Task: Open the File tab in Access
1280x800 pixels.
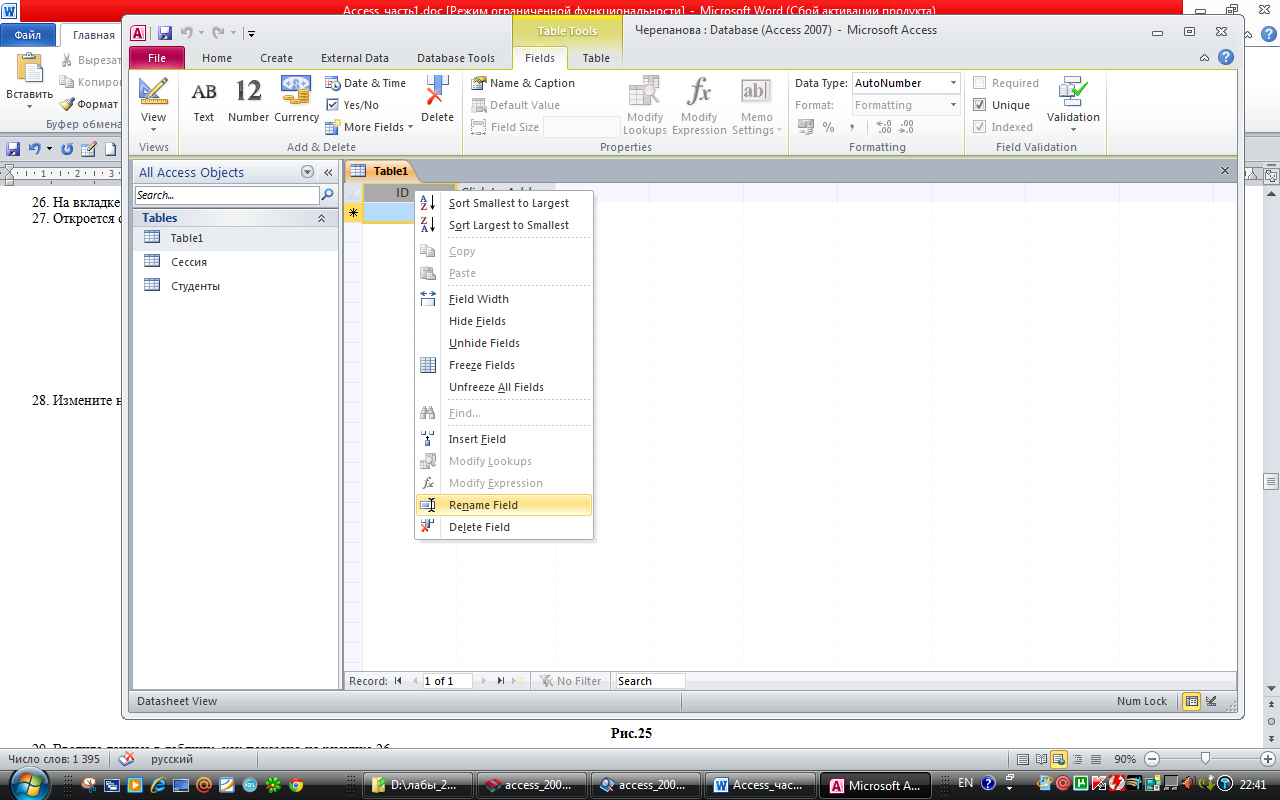Action: pos(157,58)
